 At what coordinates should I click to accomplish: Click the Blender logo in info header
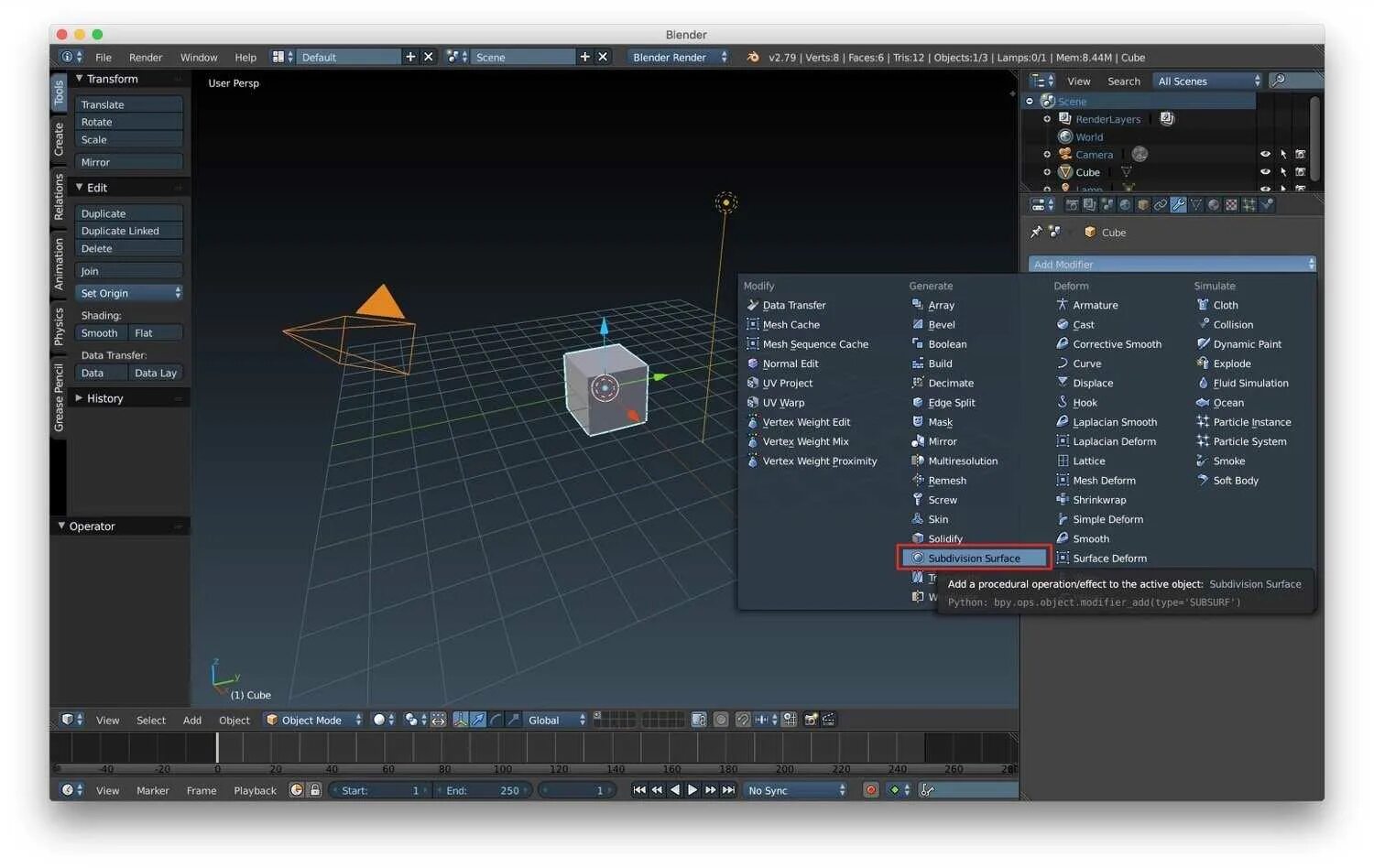pyautogui.click(x=753, y=57)
